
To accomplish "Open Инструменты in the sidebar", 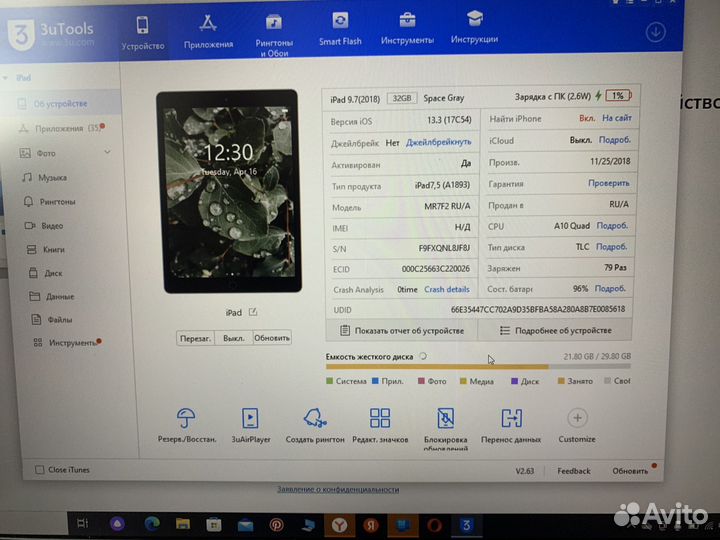I will pyautogui.click(x=67, y=343).
